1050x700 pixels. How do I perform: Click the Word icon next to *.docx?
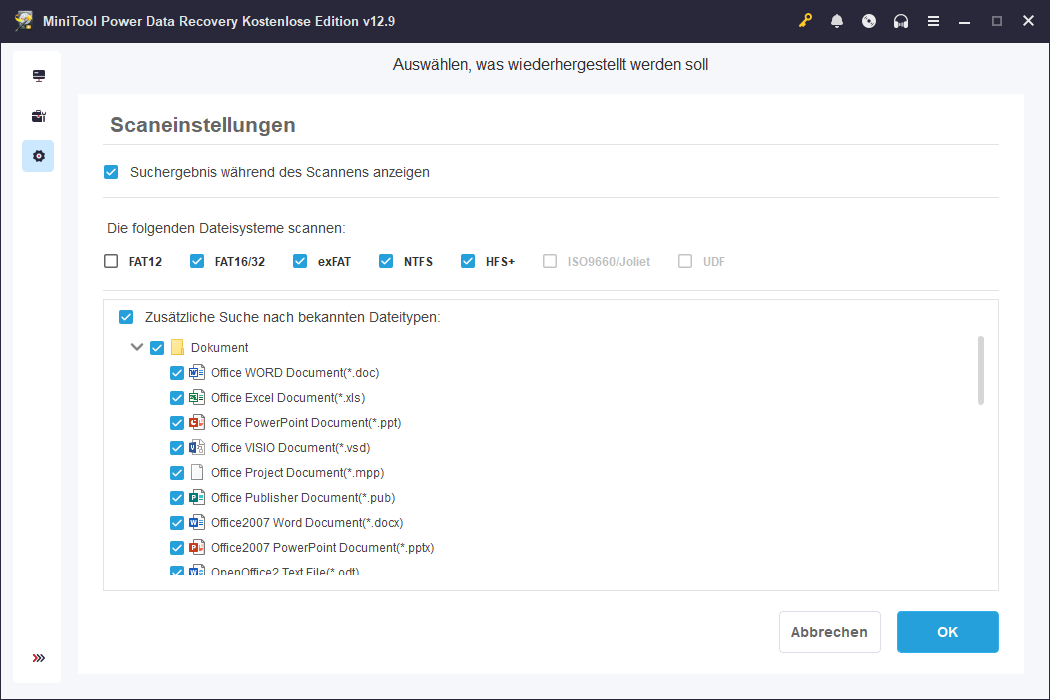click(x=196, y=522)
